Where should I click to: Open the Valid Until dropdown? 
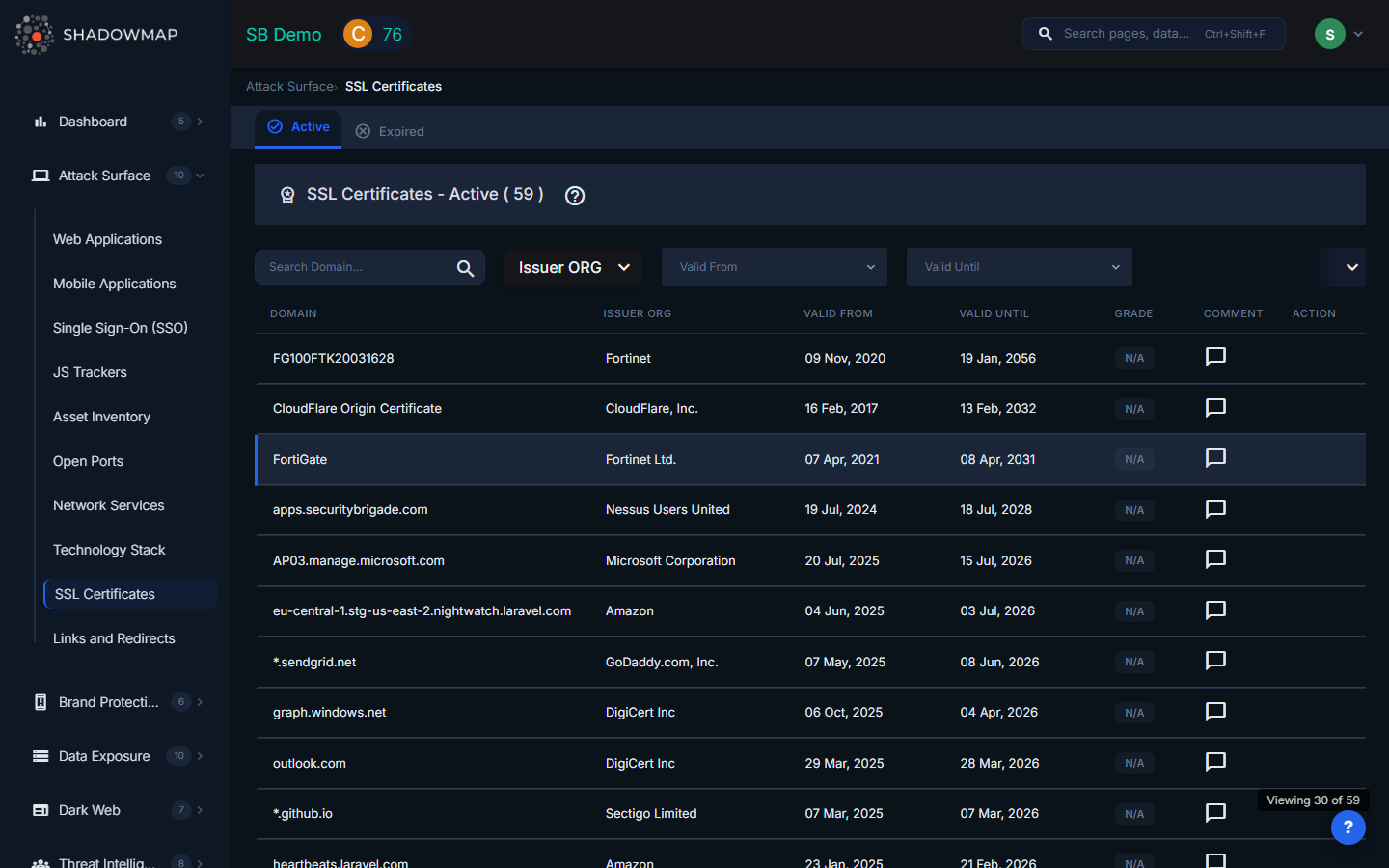[1019, 267]
